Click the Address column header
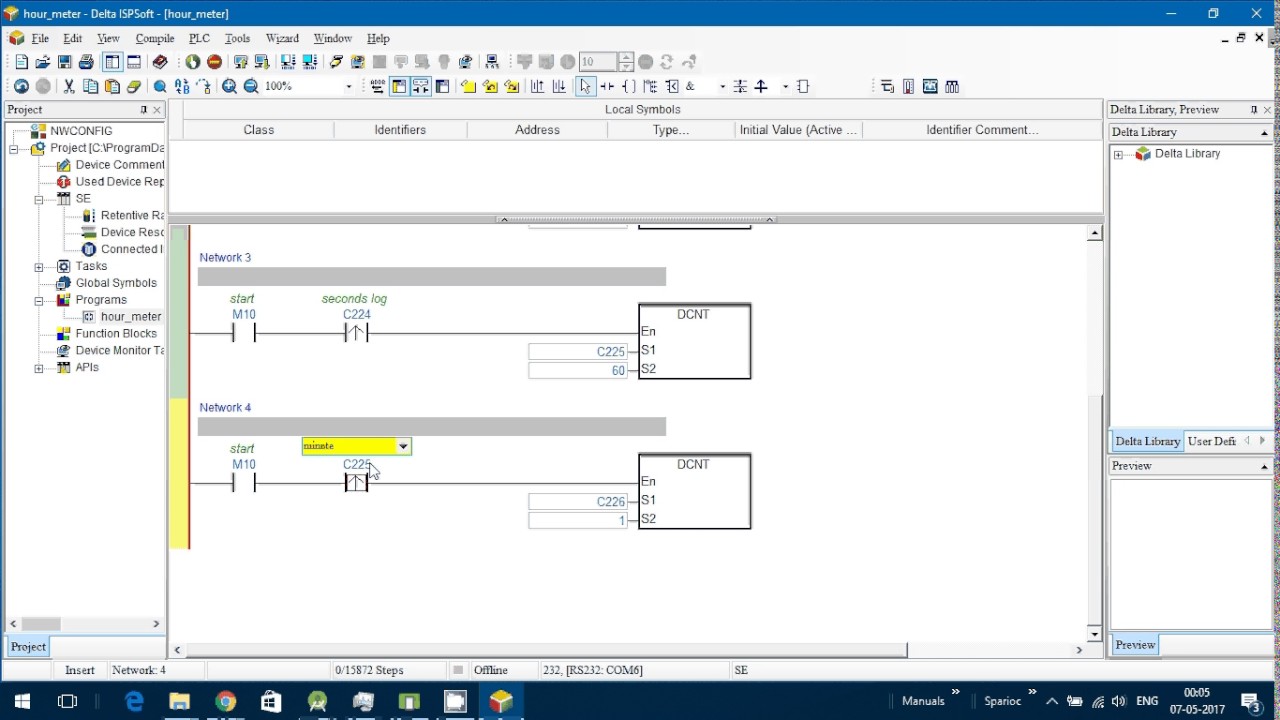Screen dimensions: 1280x720 pyautogui.click(x=537, y=130)
